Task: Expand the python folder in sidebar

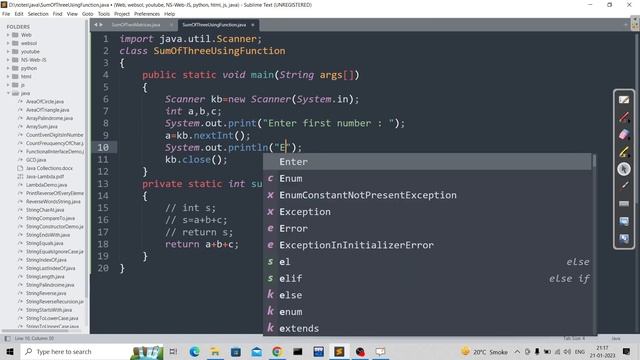Action: click(8, 68)
